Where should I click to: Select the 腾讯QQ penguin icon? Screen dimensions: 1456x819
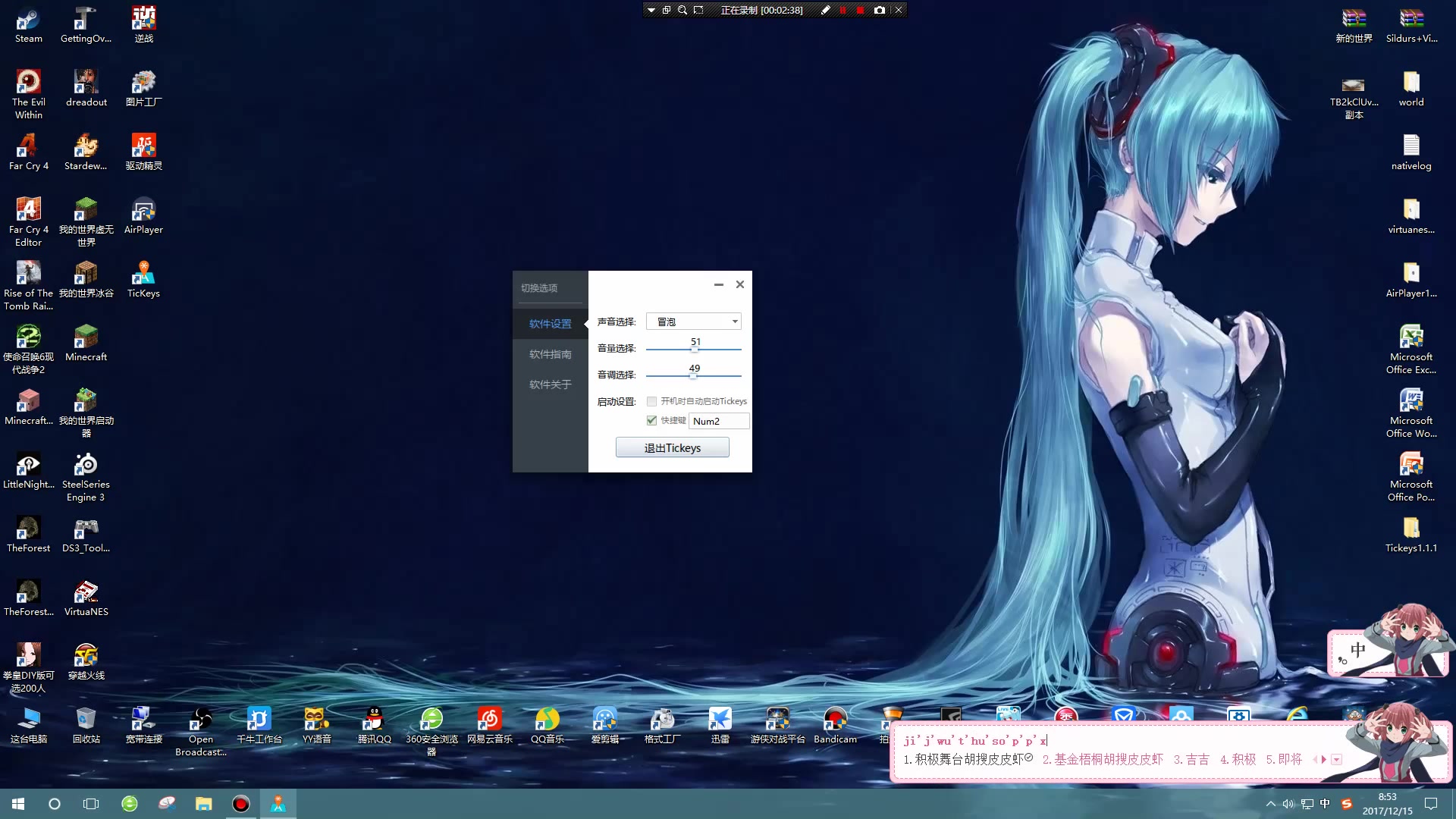pos(374,725)
